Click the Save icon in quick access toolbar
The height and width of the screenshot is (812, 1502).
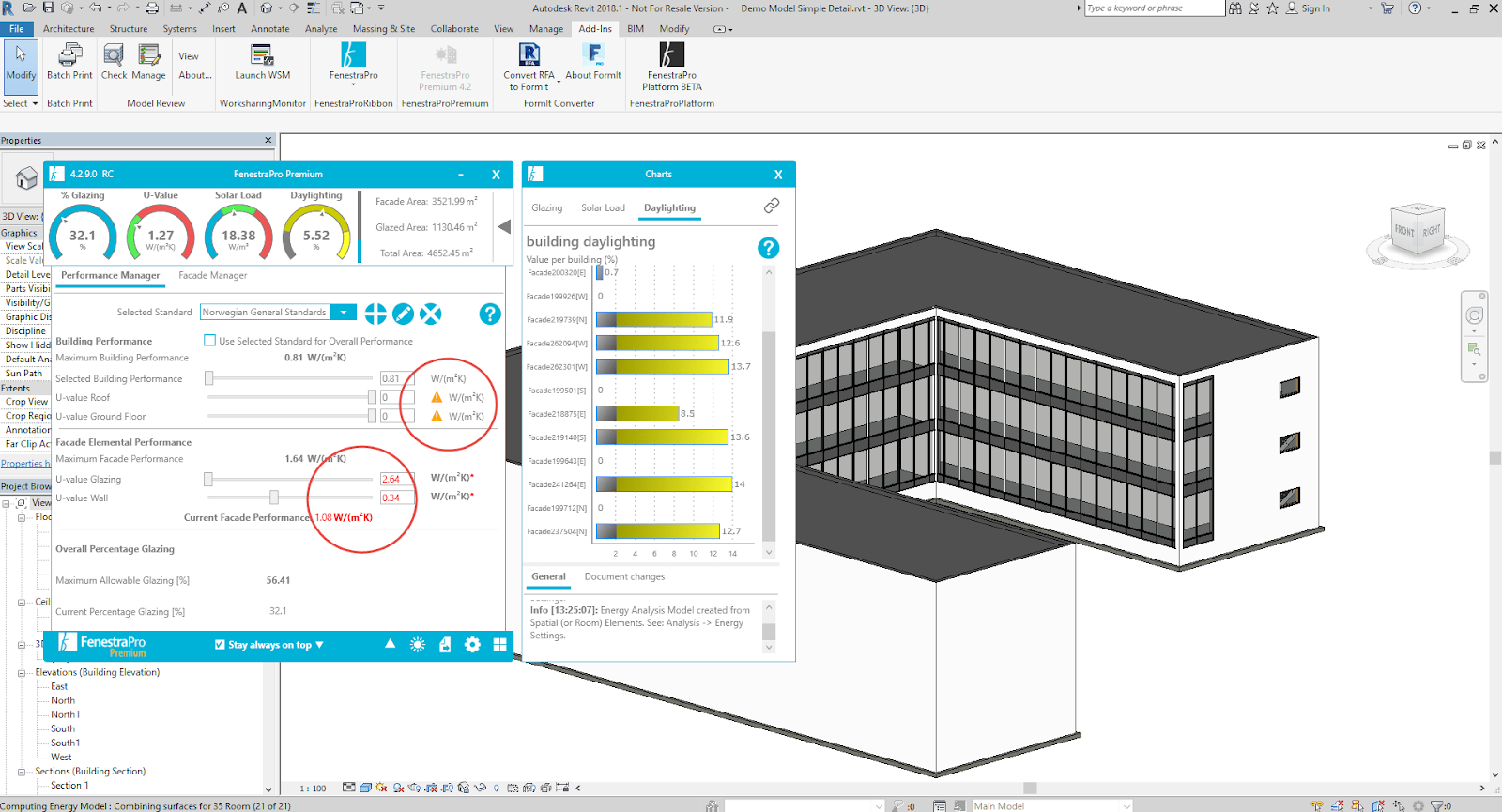pos(48,8)
